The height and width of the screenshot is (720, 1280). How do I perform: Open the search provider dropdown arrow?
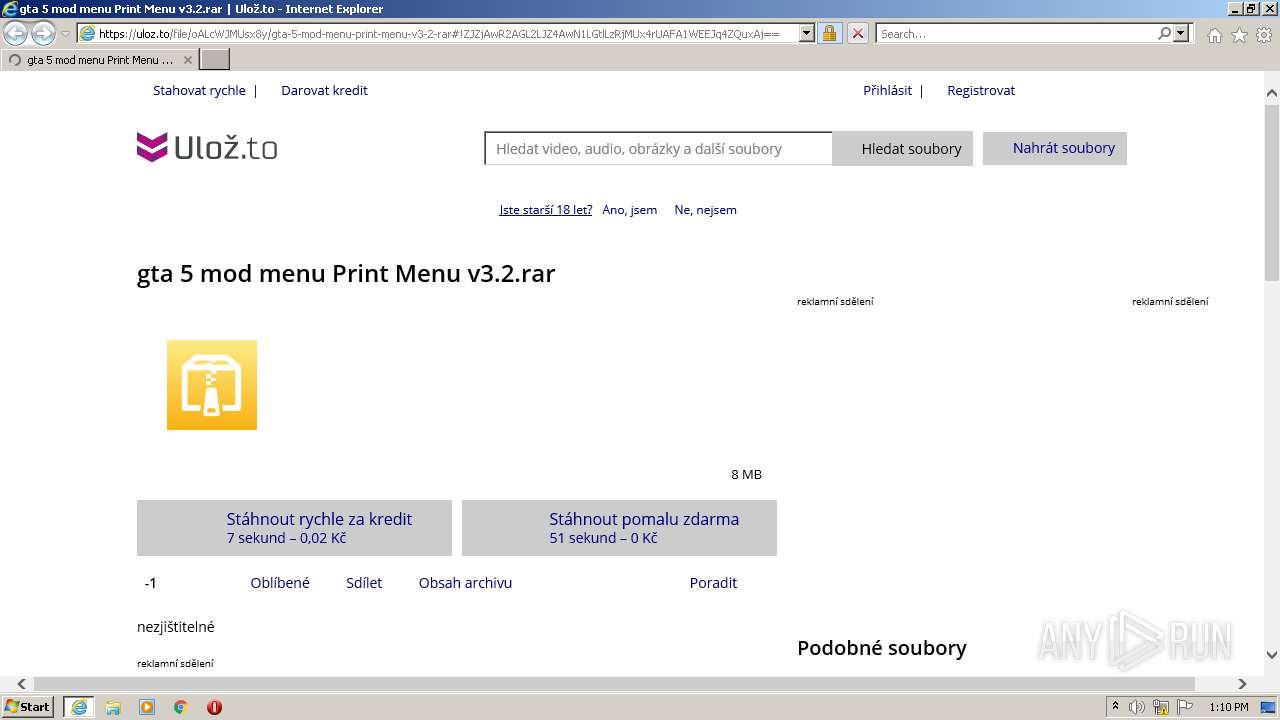coord(1181,33)
